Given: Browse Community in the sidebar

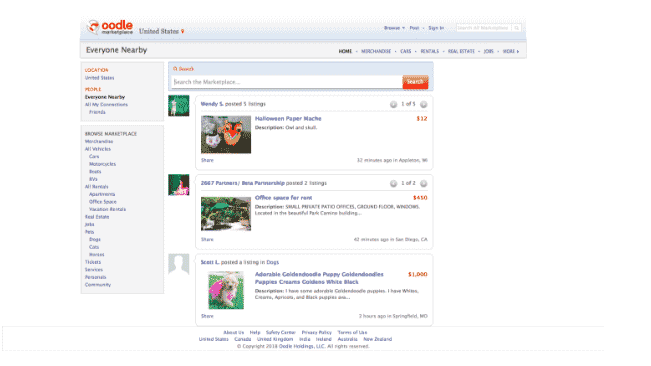Looking at the screenshot, I should click(98, 285).
